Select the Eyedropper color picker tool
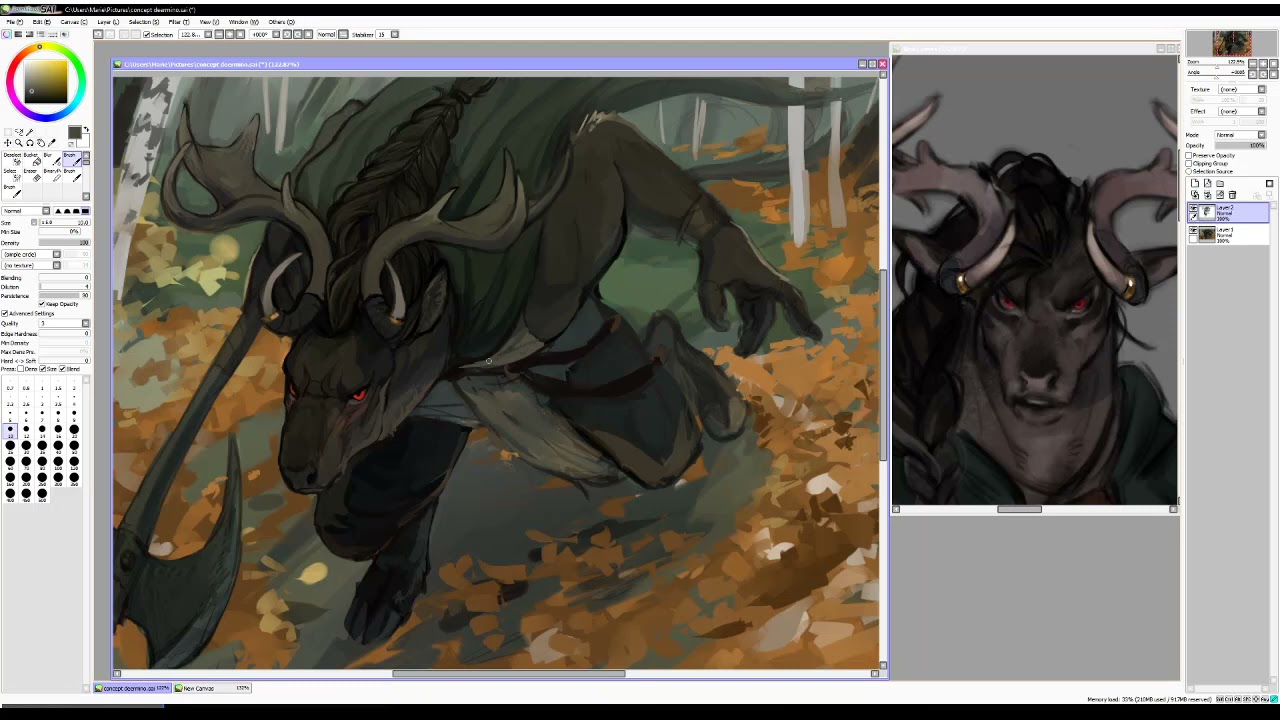The width and height of the screenshot is (1280, 720). (51, 143)
